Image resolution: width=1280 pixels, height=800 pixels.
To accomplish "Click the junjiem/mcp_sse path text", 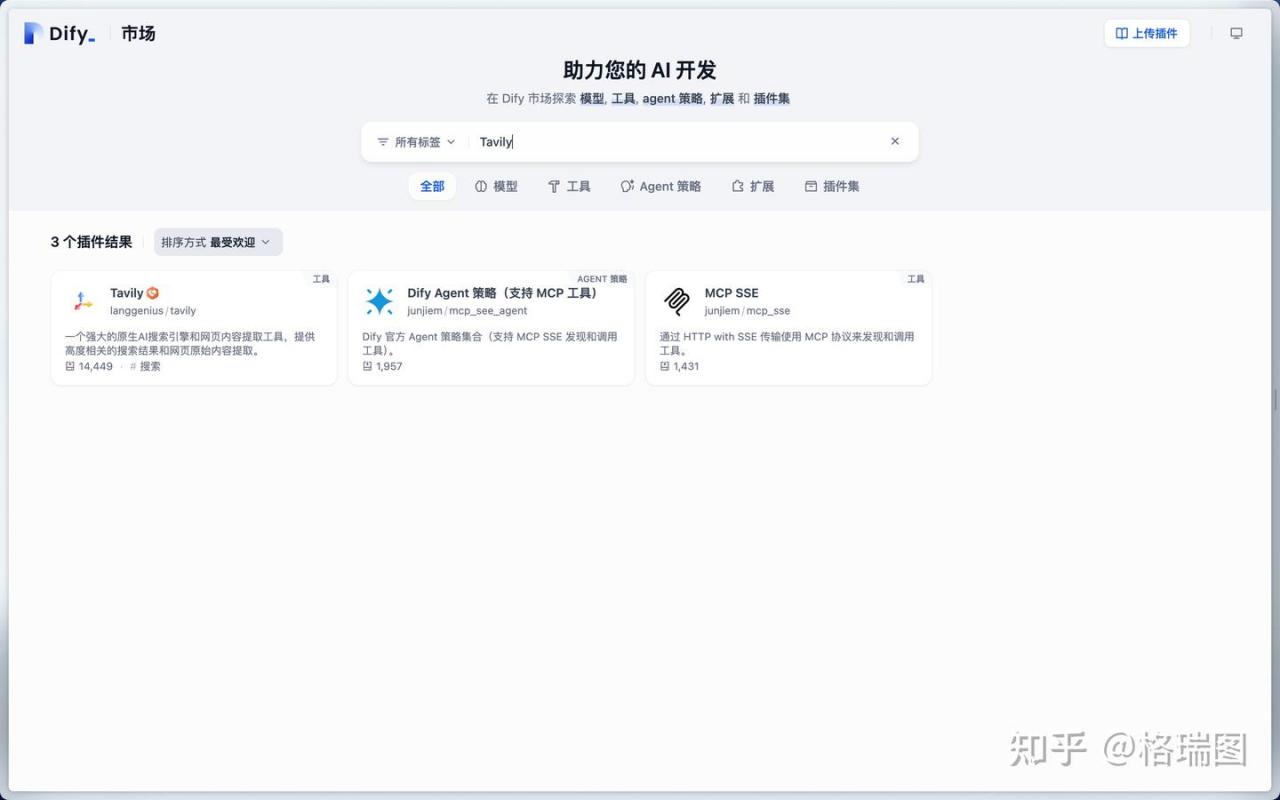I will pos(747,311).
